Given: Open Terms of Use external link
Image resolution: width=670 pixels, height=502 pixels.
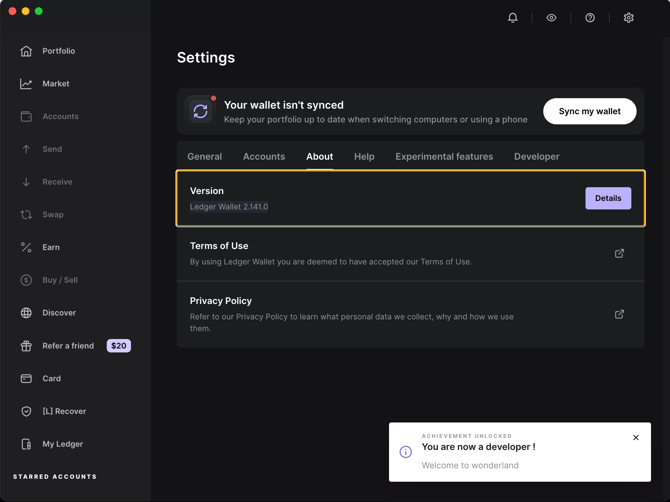Looking at the screenshot, I should (x=619, y=254).
